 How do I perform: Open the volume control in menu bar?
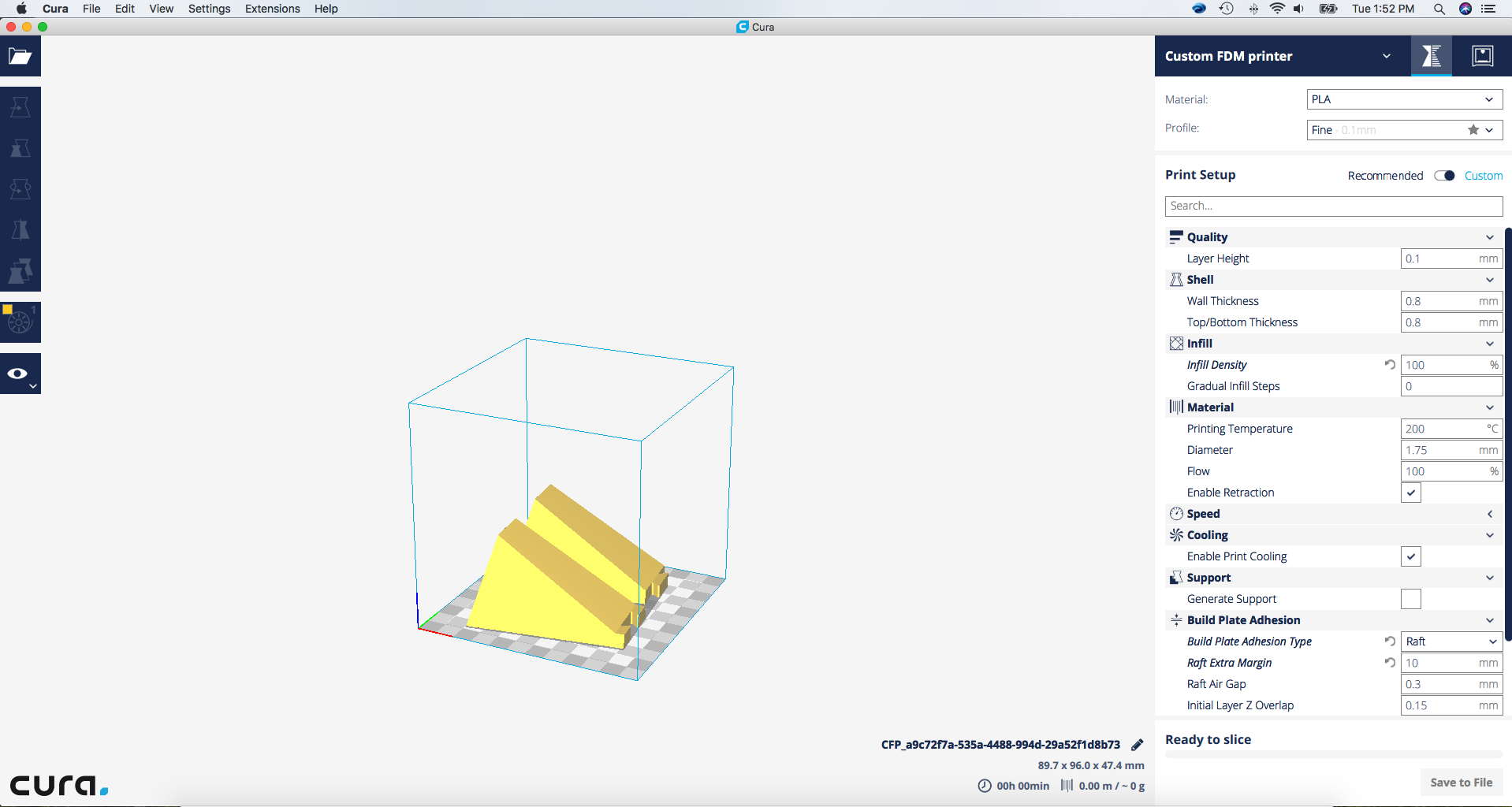[1298, 9]
